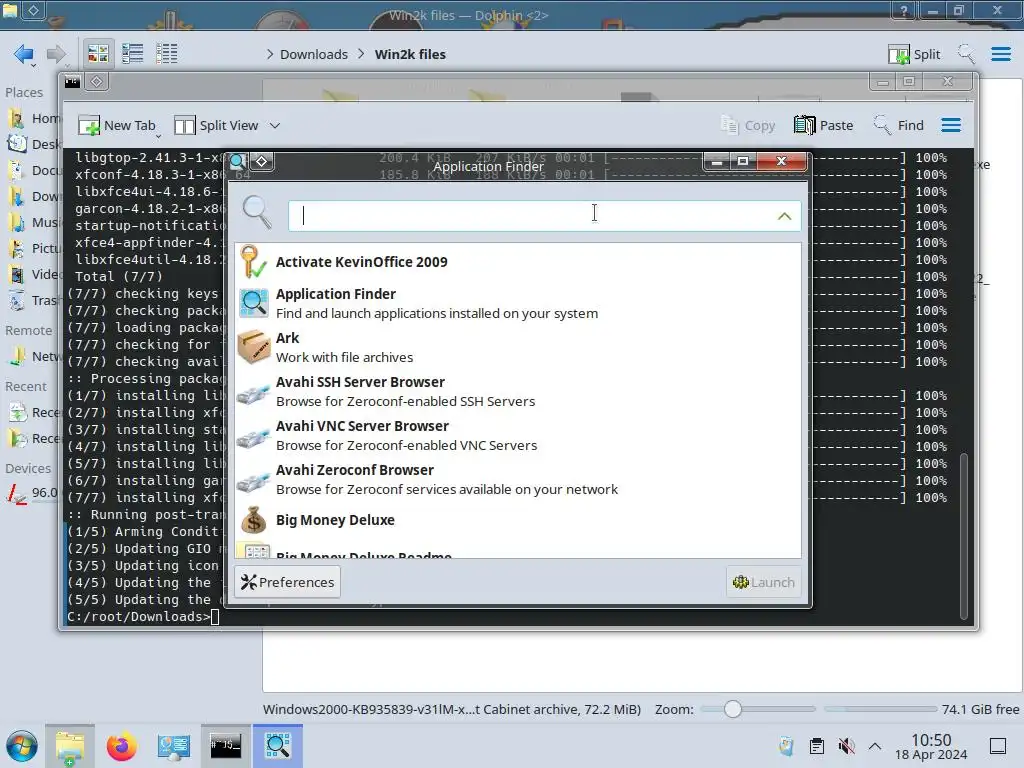Switch Dolphin to Icons view mode
The height and width of the screenshot is (768, 1024).
pyautogui.click(x=98, y=54)
